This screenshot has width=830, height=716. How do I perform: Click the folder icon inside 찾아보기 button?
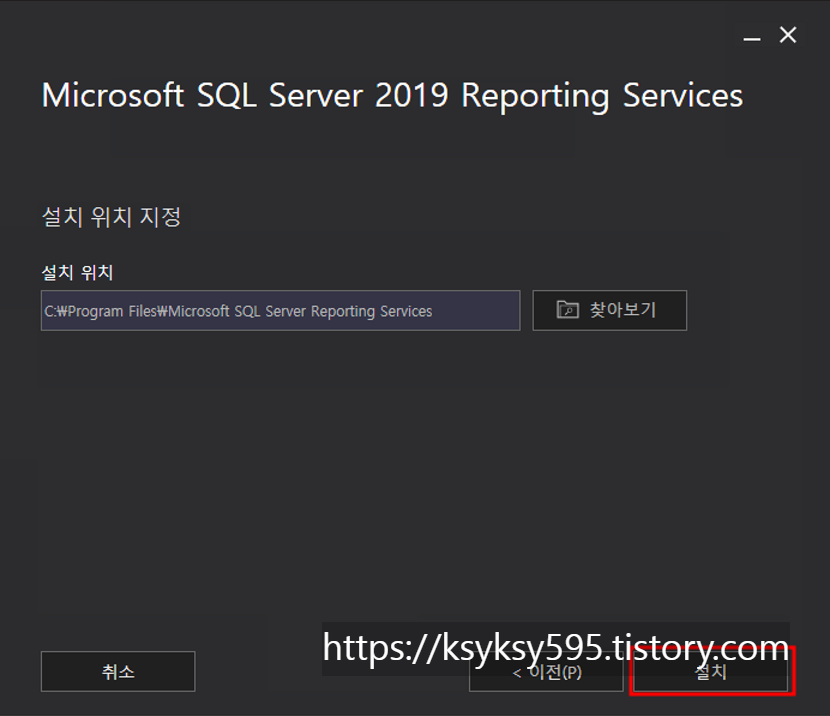tap(567, 310)
